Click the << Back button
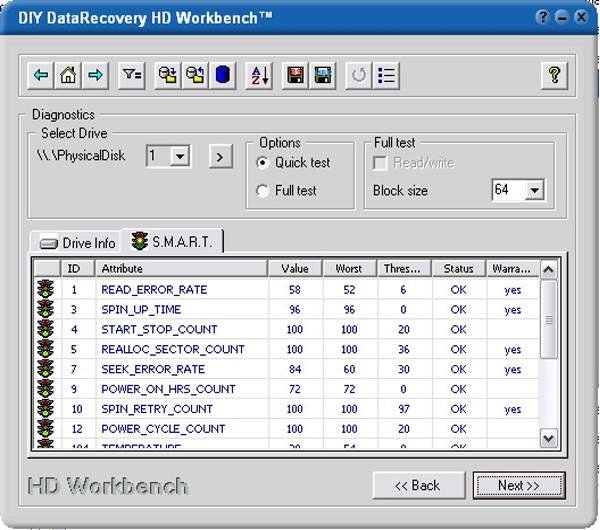Screen dimensions: 600x530 pyautogui.click(x=419, y=485)
